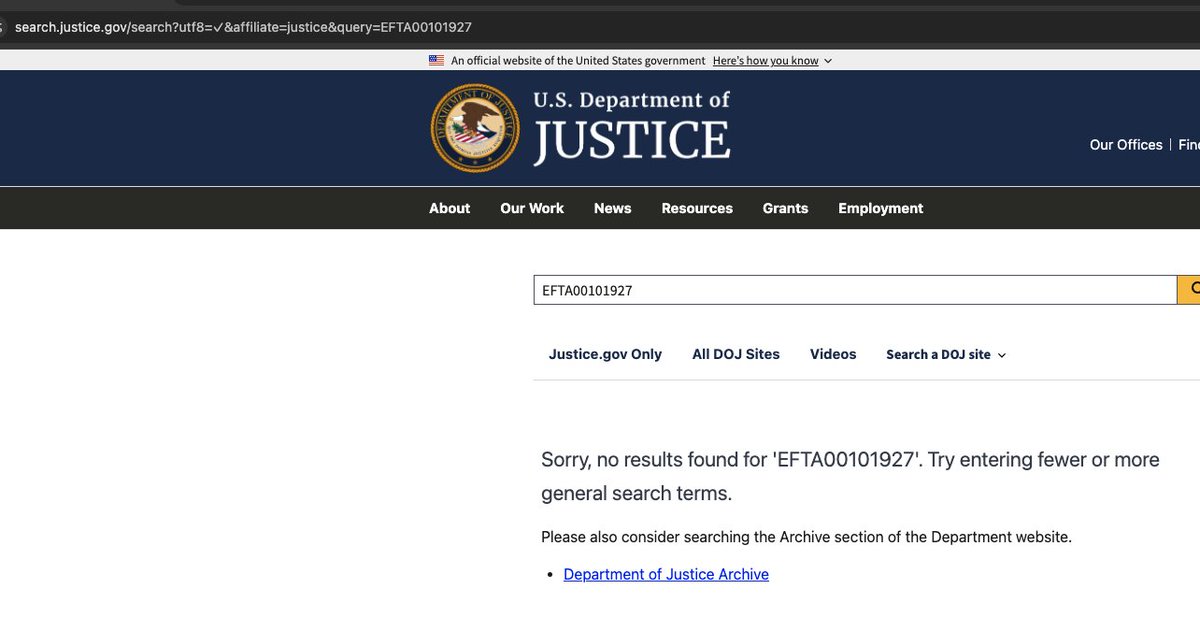This screenshot has width=1200, height=632.
Task: Switch to the Videos tab
Action: (x=833, y=354)
